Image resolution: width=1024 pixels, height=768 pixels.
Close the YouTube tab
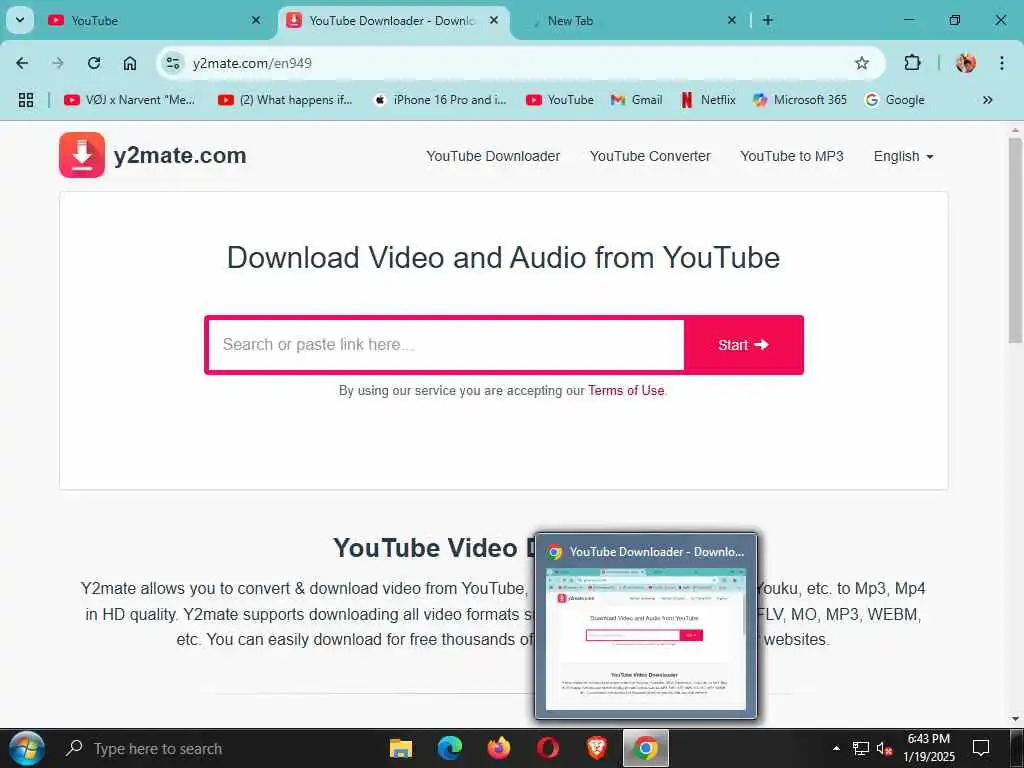256,20
